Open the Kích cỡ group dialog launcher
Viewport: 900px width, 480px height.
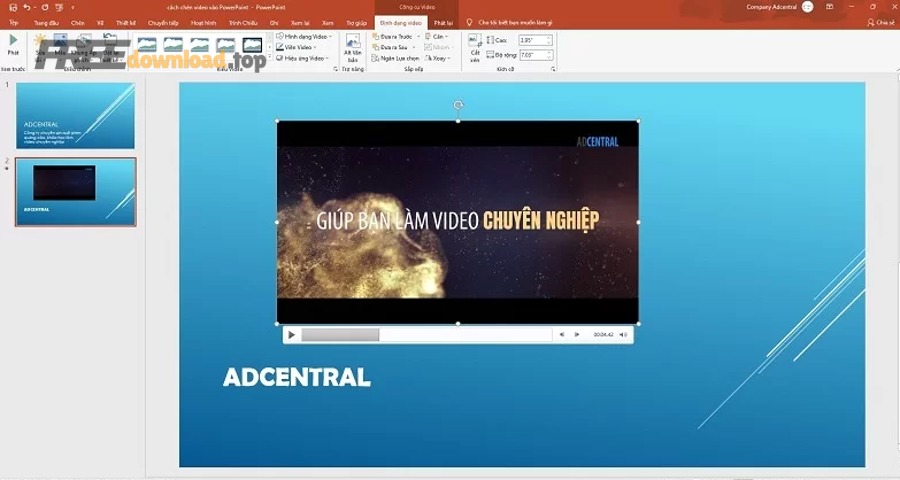[553, 69]
